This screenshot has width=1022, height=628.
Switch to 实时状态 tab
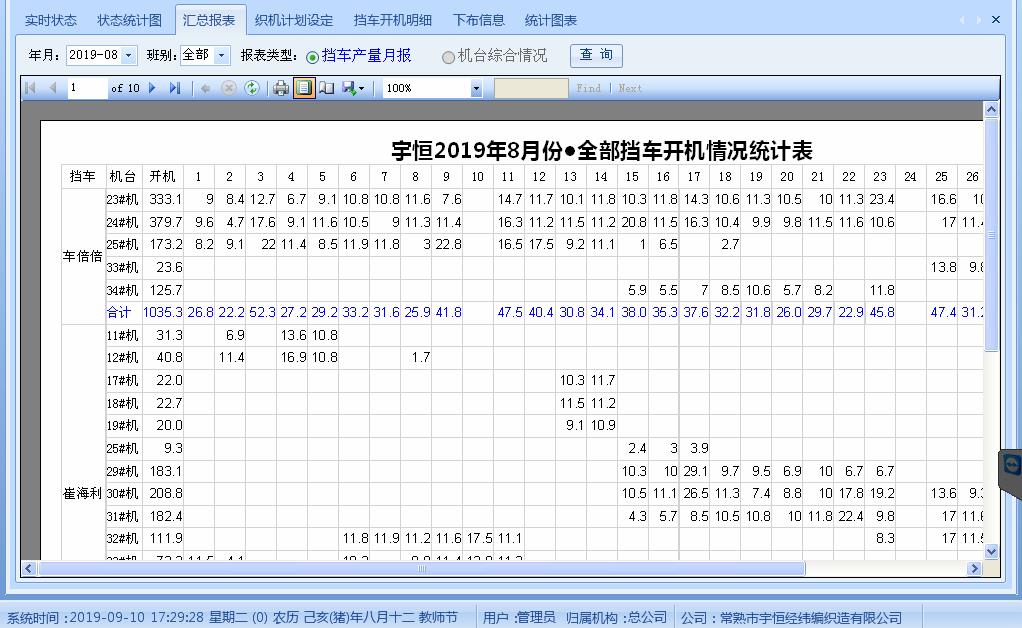[x=50, y=20]
